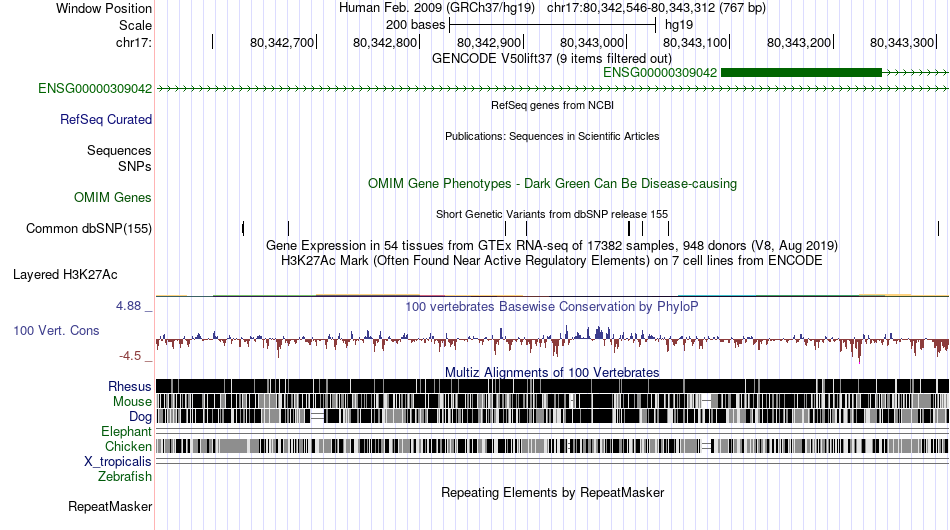Click the leftmost Common dbSNP variant marker
This screenshot has width=950, height=530.
point(243,228)
